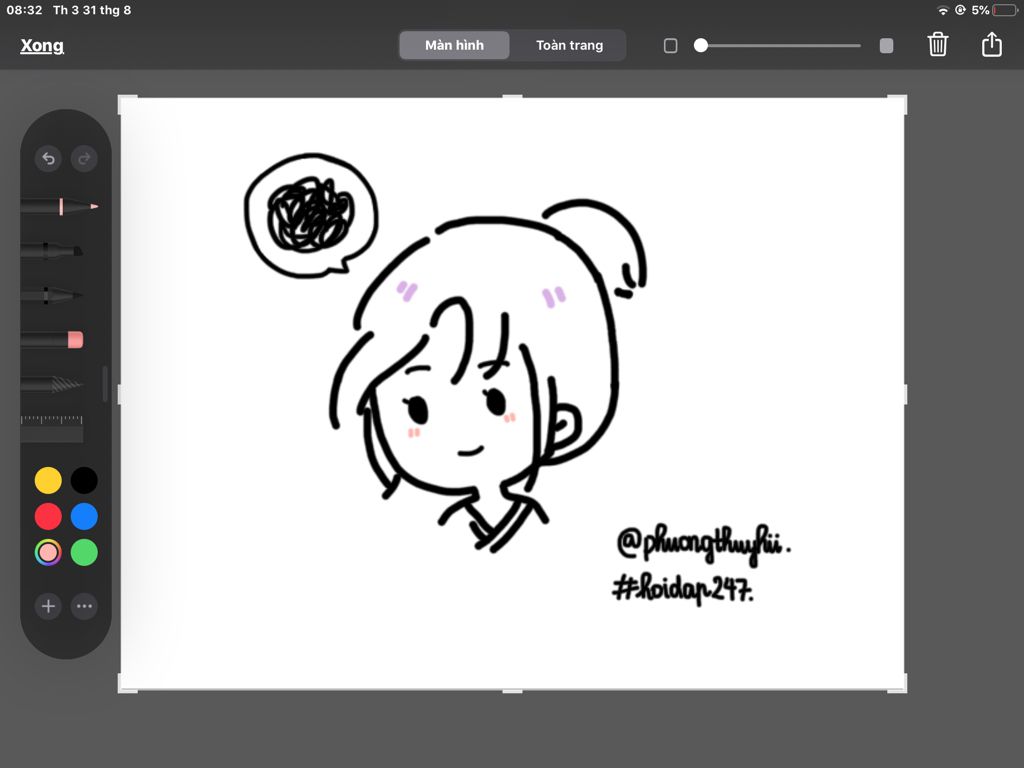Tap the undo arrow in markup toolbar
The width and height of the screenshot is (1024, 768).
pos(48,159)
